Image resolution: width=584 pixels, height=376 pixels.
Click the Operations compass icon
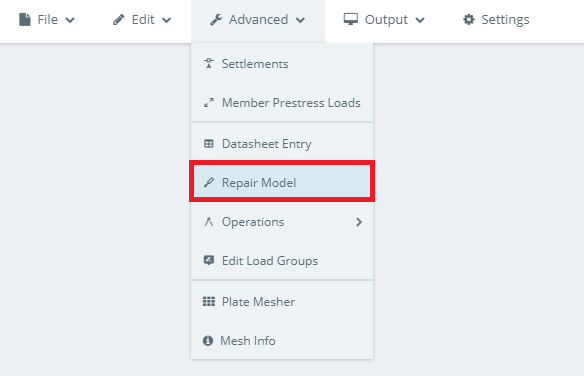point(209,222)
